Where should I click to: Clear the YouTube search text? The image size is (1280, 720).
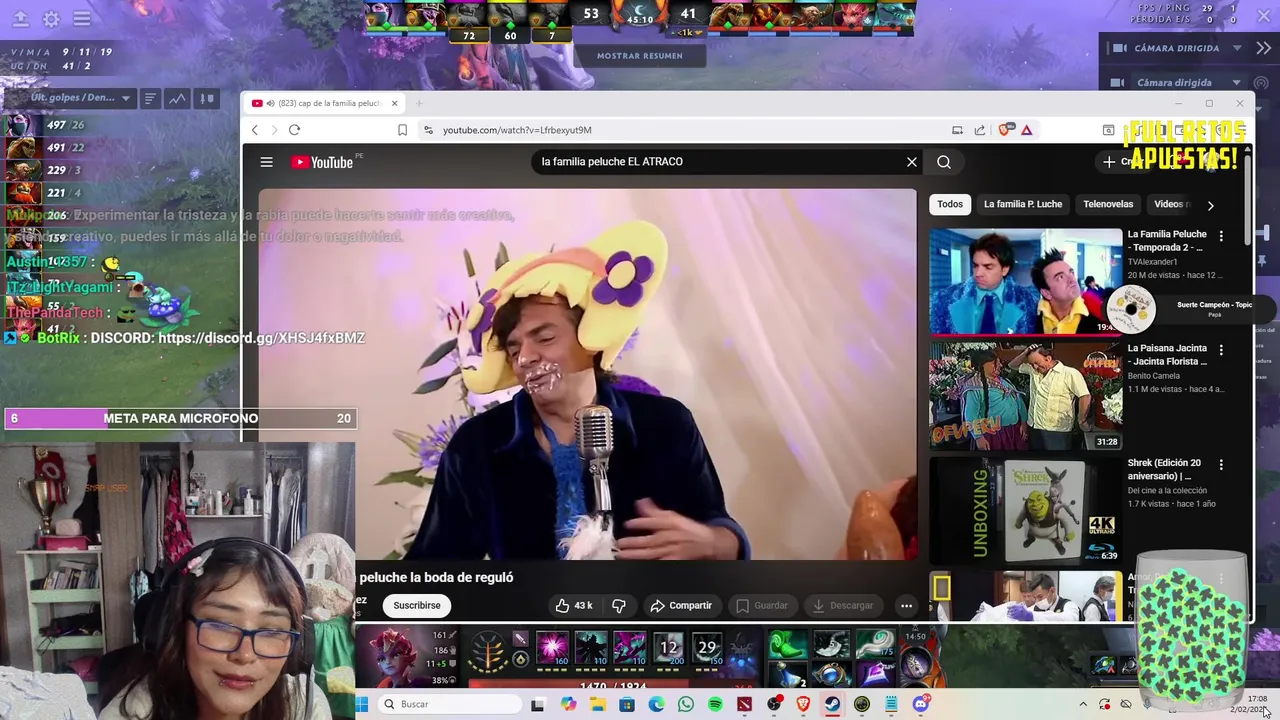point(912,162)
